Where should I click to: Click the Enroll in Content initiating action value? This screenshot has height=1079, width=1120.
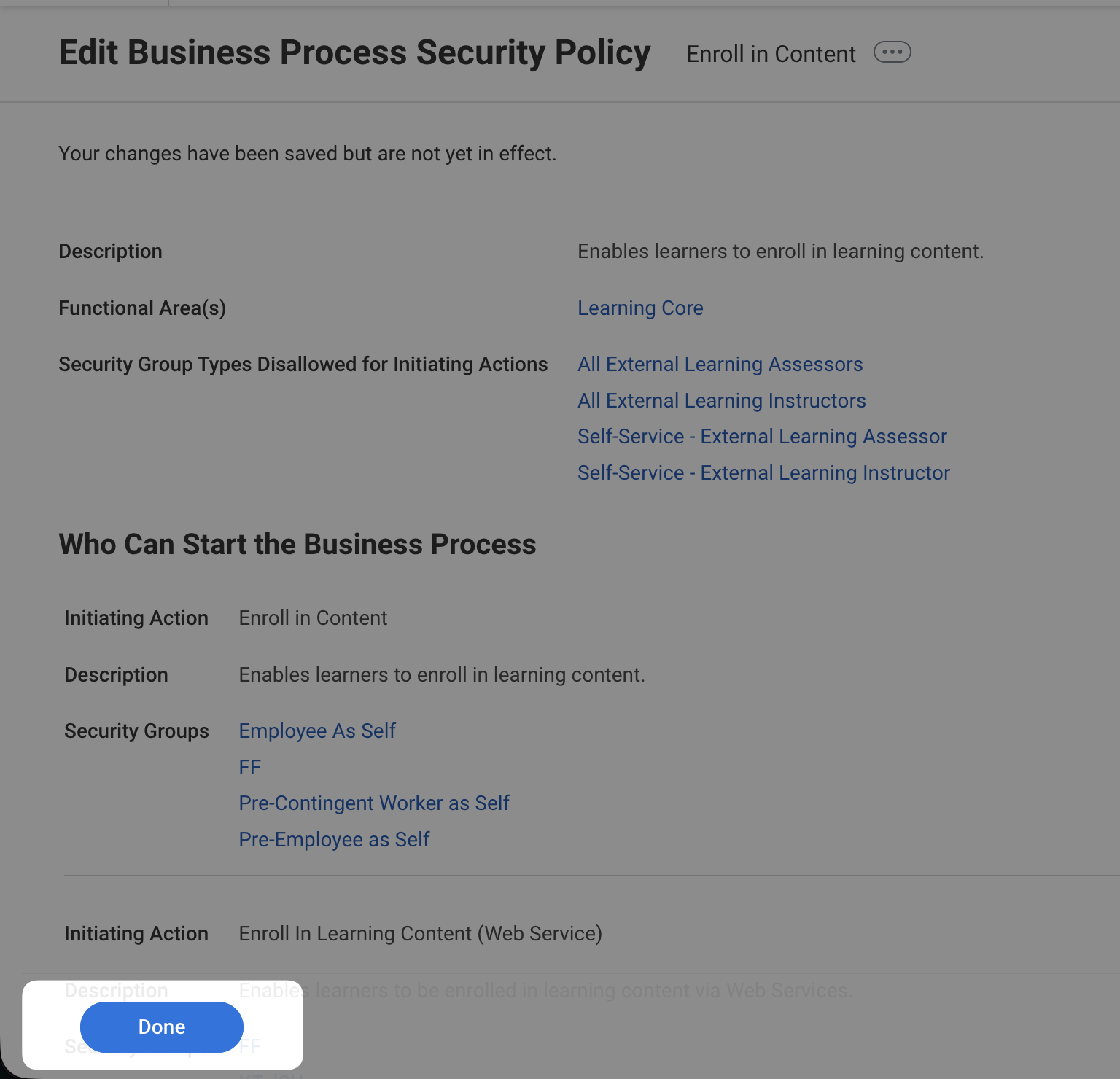pyautogui.click(x=313, y=618)
